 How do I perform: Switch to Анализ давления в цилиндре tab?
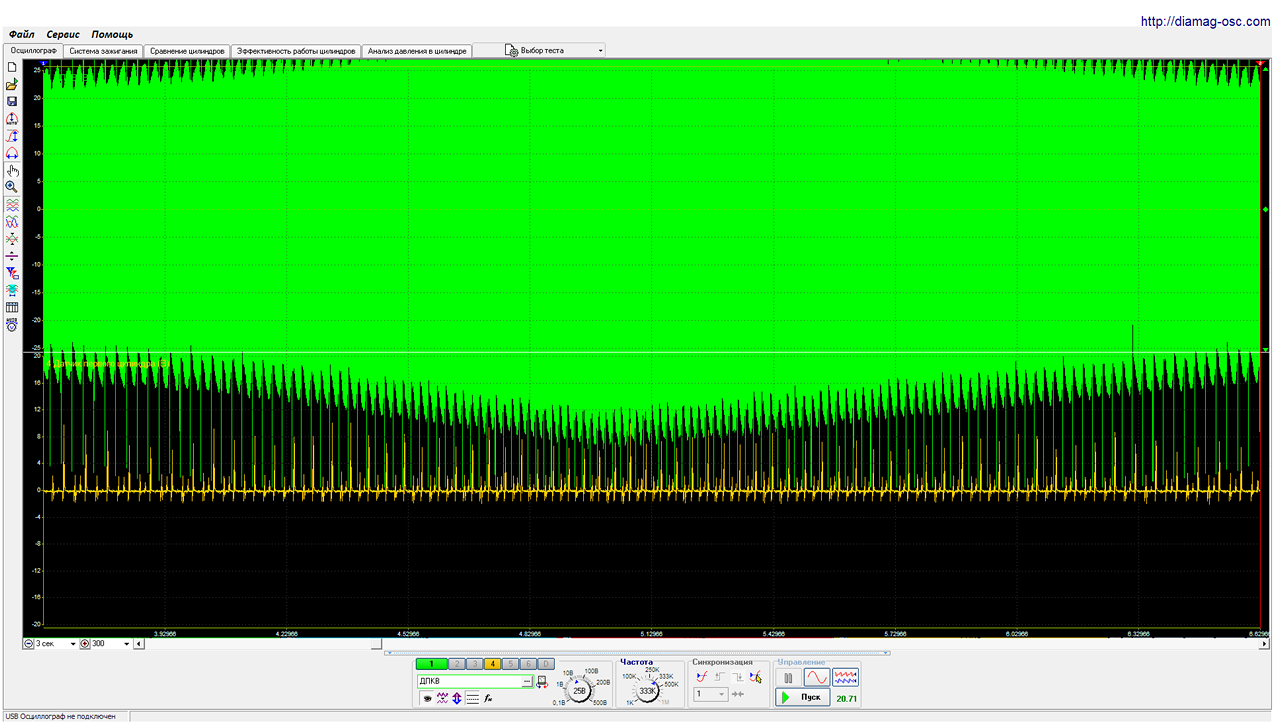point(416,50)
